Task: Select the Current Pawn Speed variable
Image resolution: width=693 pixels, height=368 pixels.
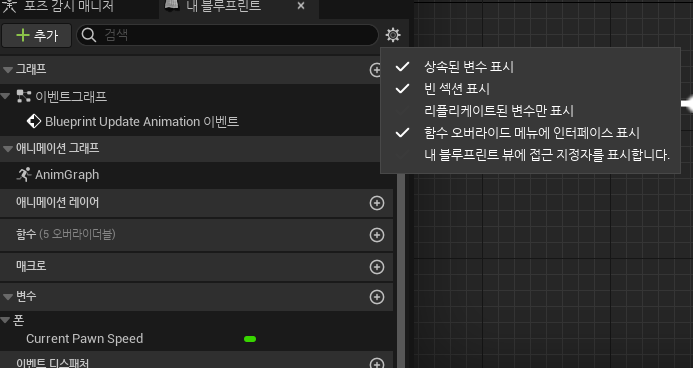Action: (84, 339)
